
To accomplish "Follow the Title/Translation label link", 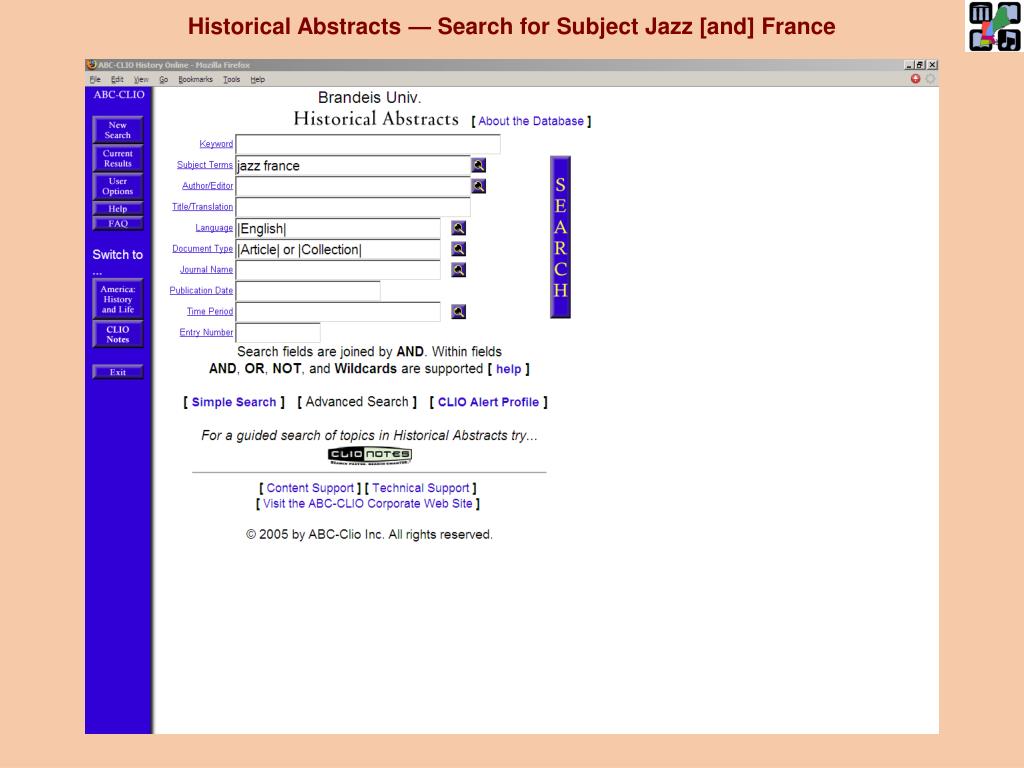I will point(202,206).
